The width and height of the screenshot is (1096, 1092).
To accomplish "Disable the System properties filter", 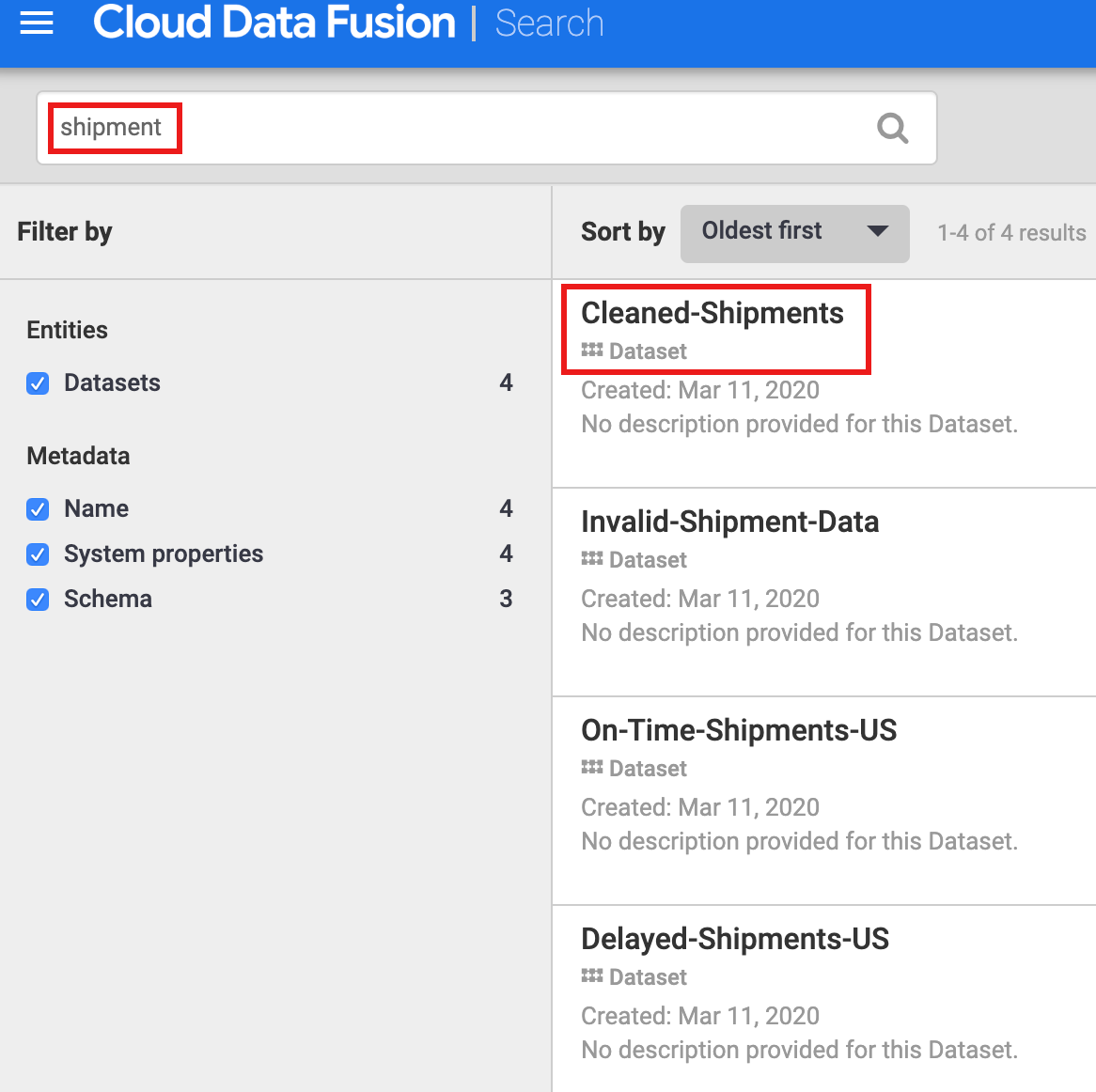I will (38, 554).
